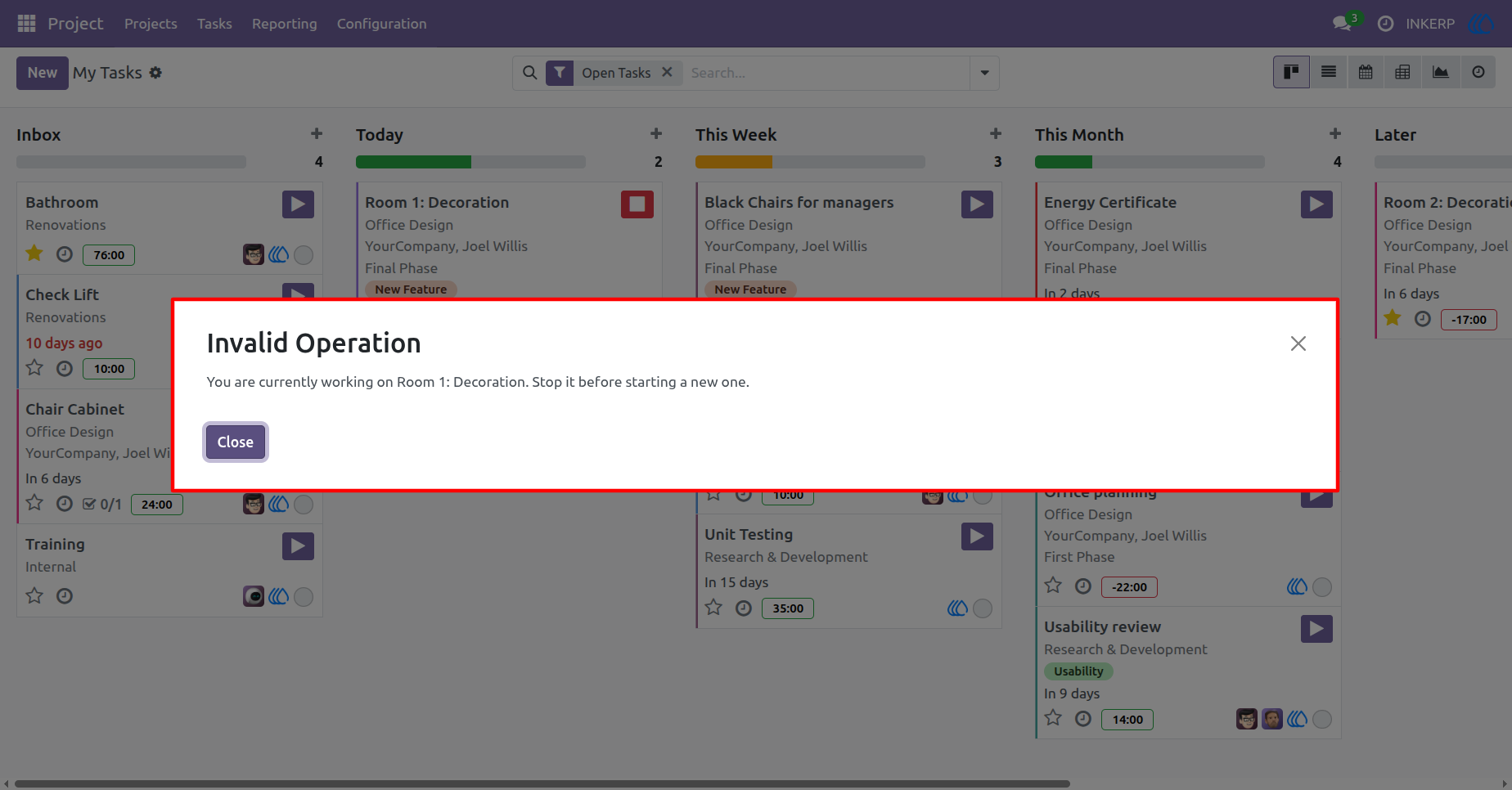
Task: Switch to Pivot table view
Action: pos(1402,72)
